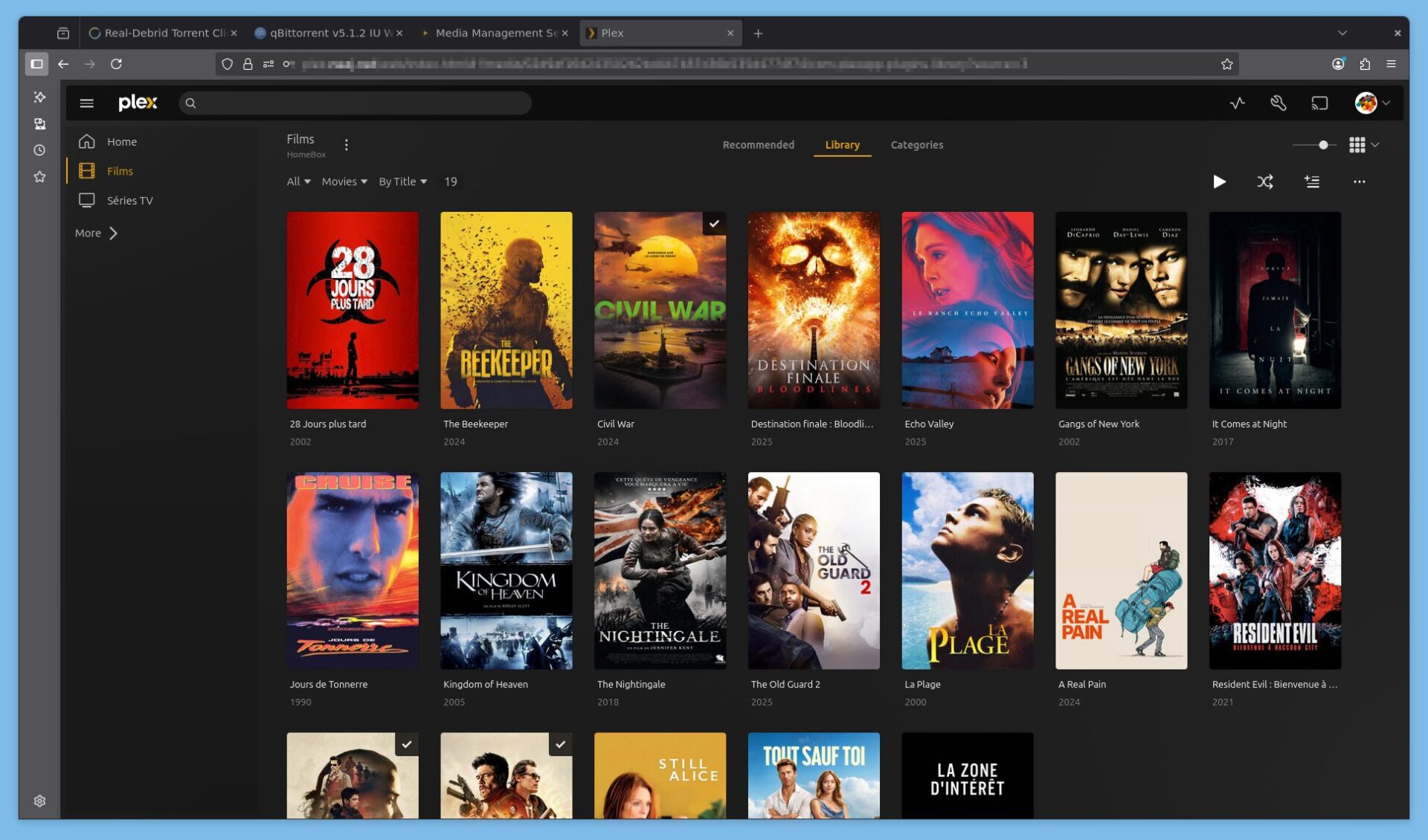Open Films library three-dot menu
The image size is (1428, 840).
click(347, 145)
